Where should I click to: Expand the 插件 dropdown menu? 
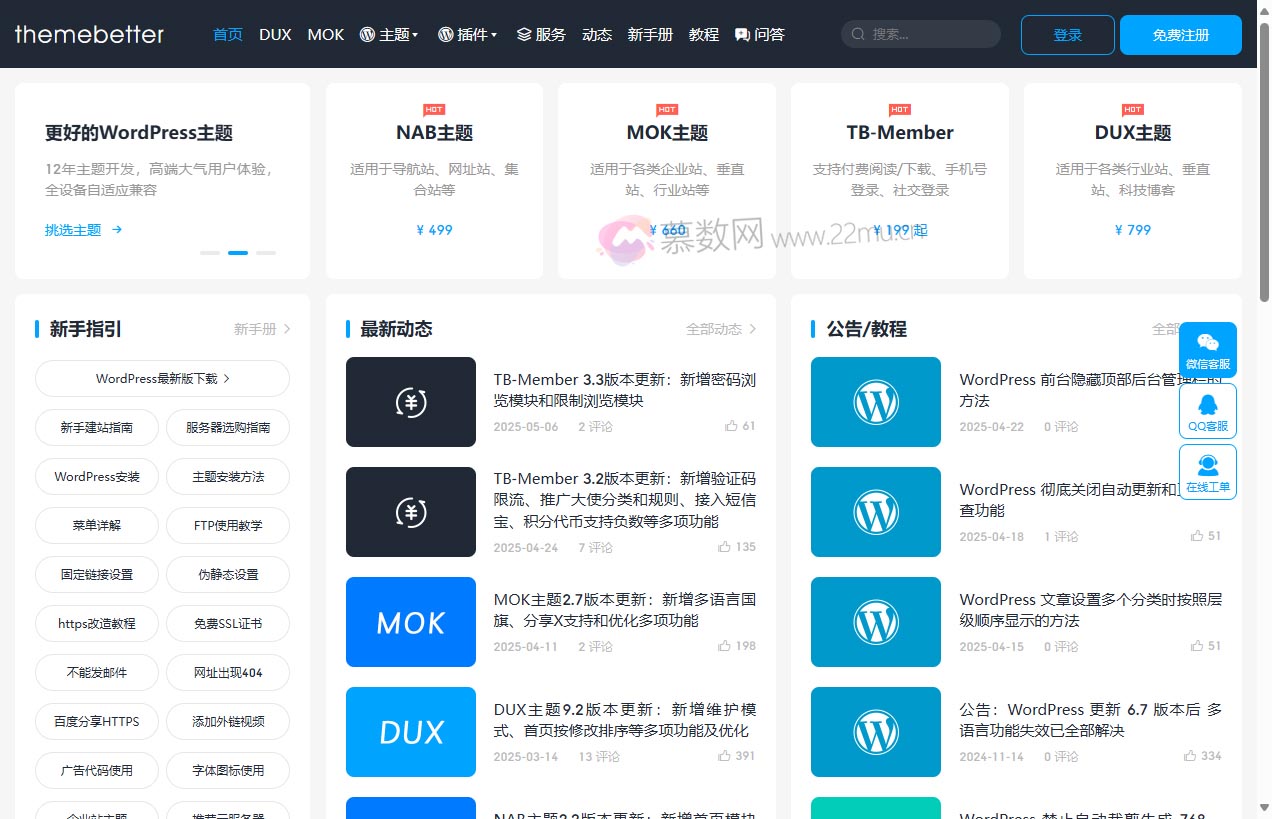[x=467, y=34]
